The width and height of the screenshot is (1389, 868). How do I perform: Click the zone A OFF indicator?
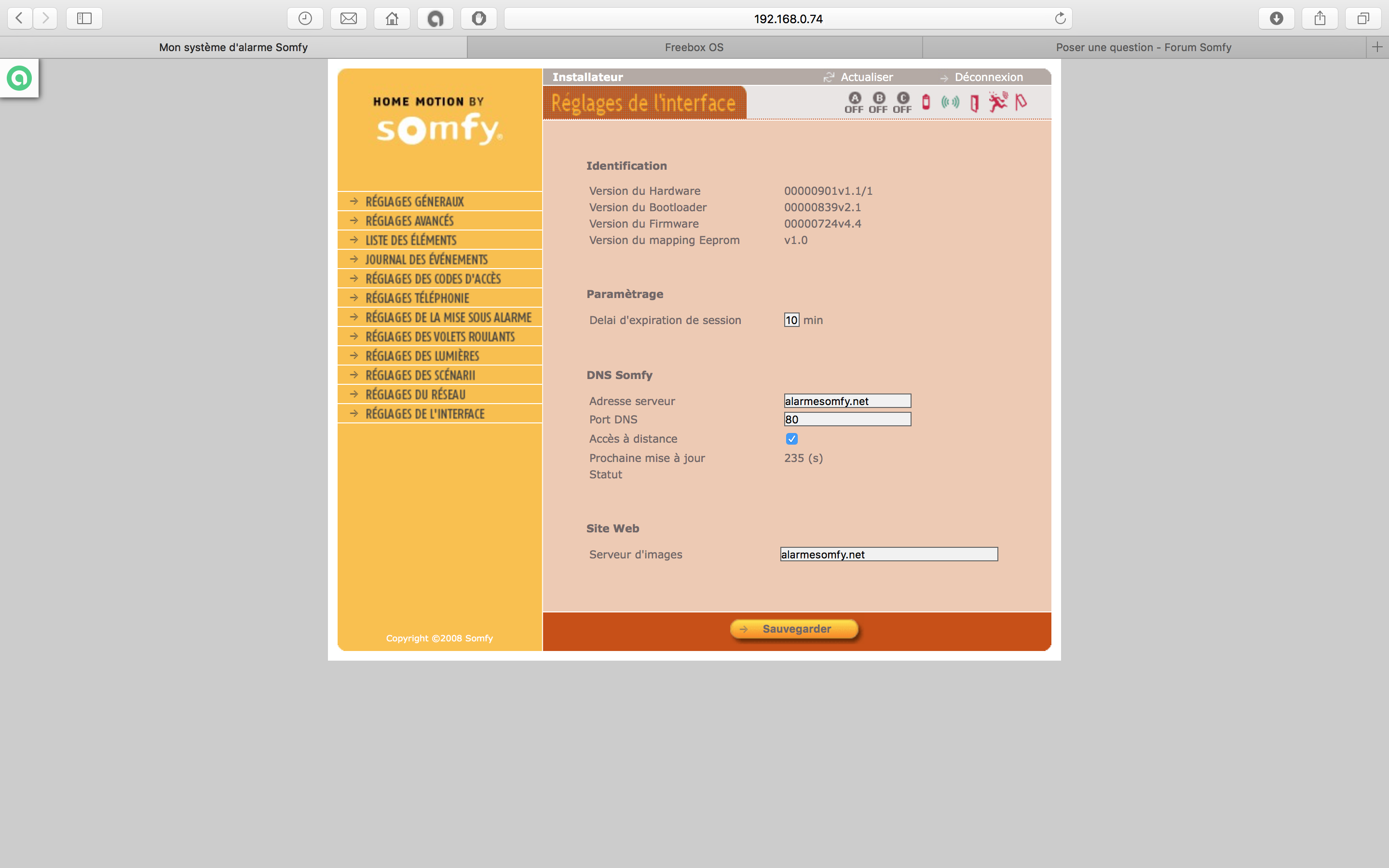point(854,102)
